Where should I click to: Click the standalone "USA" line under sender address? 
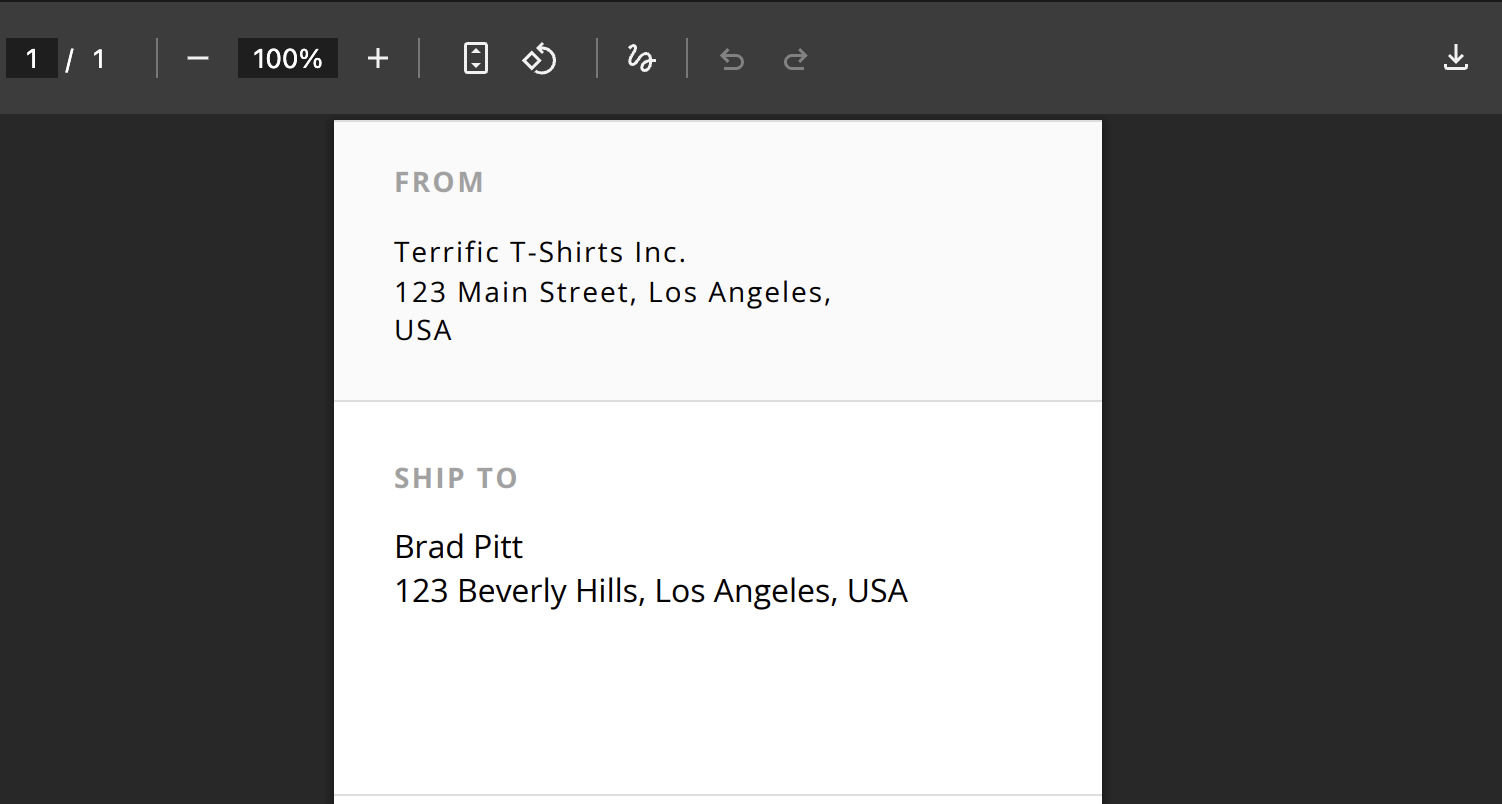click(x=423, y=330)
